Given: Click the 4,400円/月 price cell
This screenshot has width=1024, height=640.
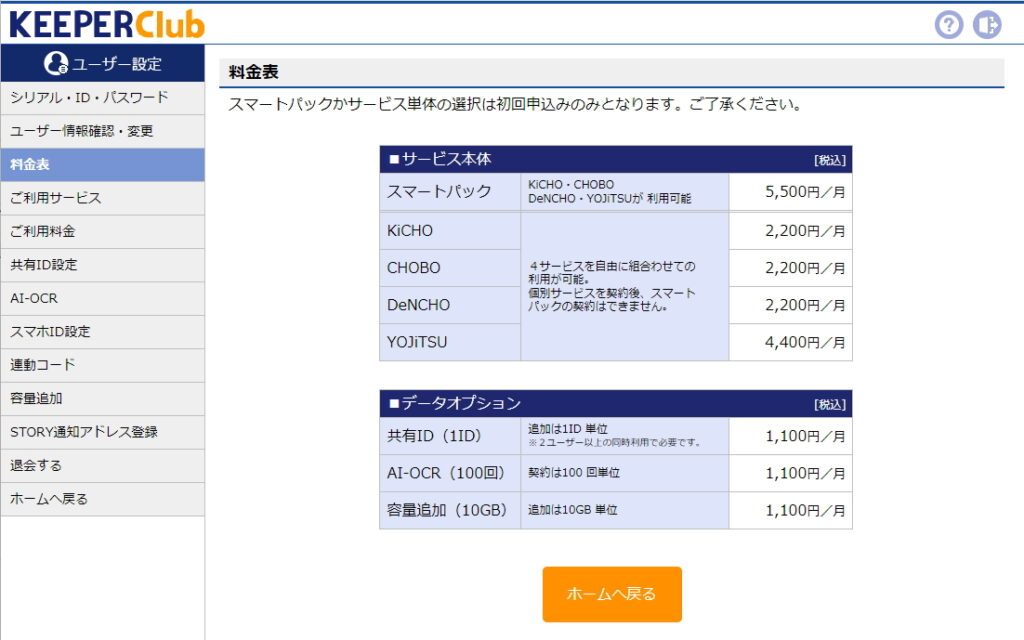Looking at the screenshot, I should click(x=791, y=342).
